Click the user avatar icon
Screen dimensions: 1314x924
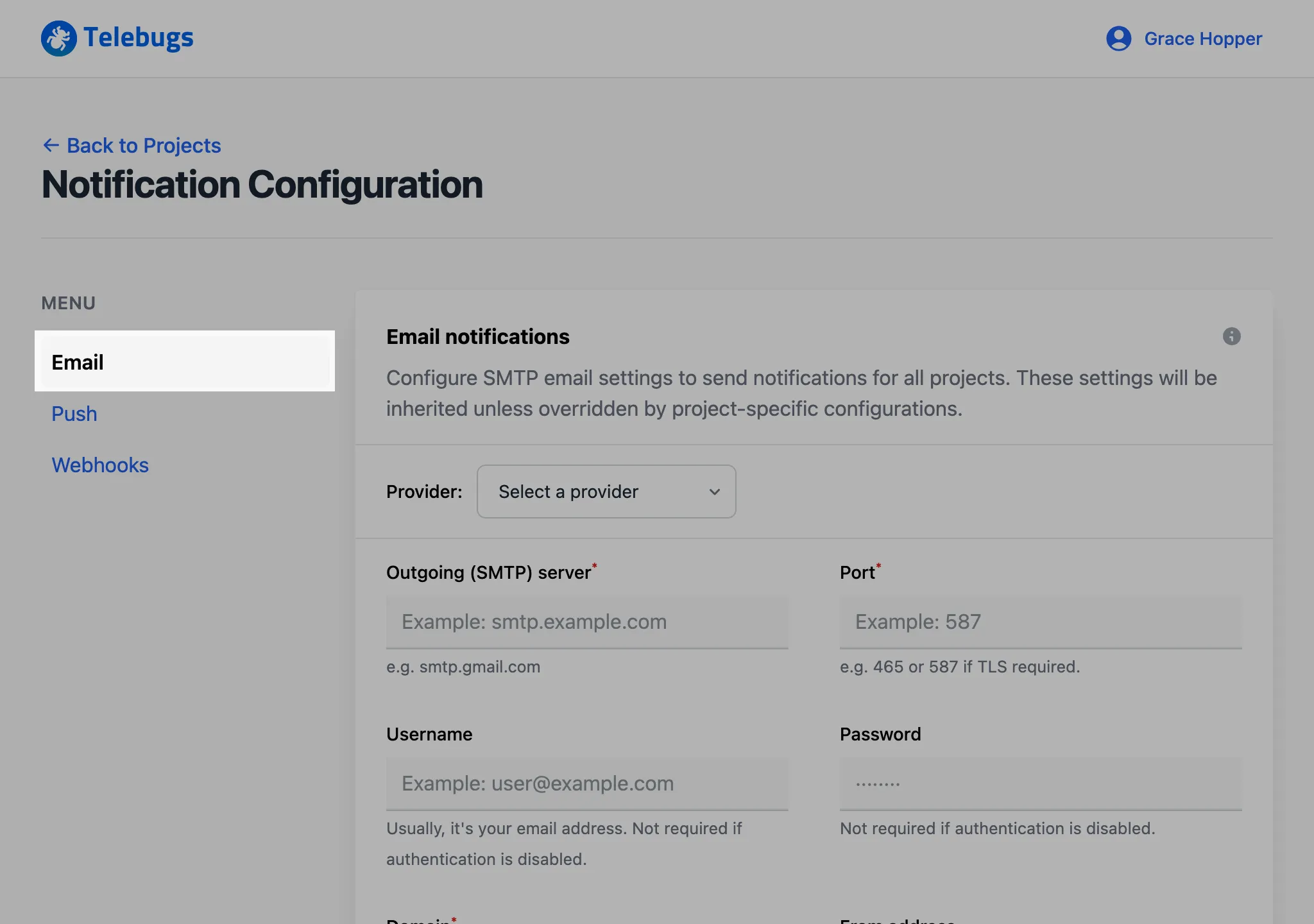point(1118,38)
